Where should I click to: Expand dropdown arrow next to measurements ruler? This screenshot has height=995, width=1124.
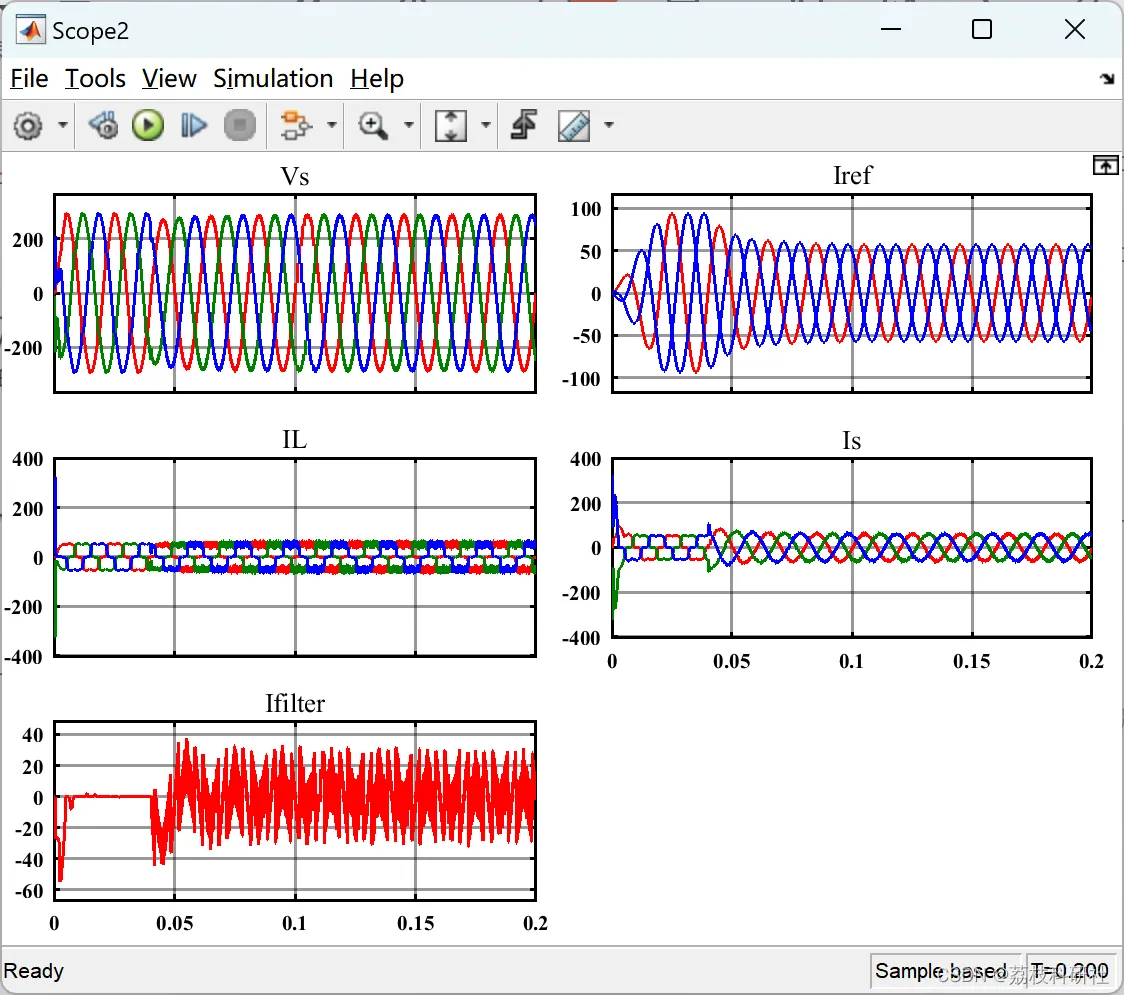click(608, 126)
